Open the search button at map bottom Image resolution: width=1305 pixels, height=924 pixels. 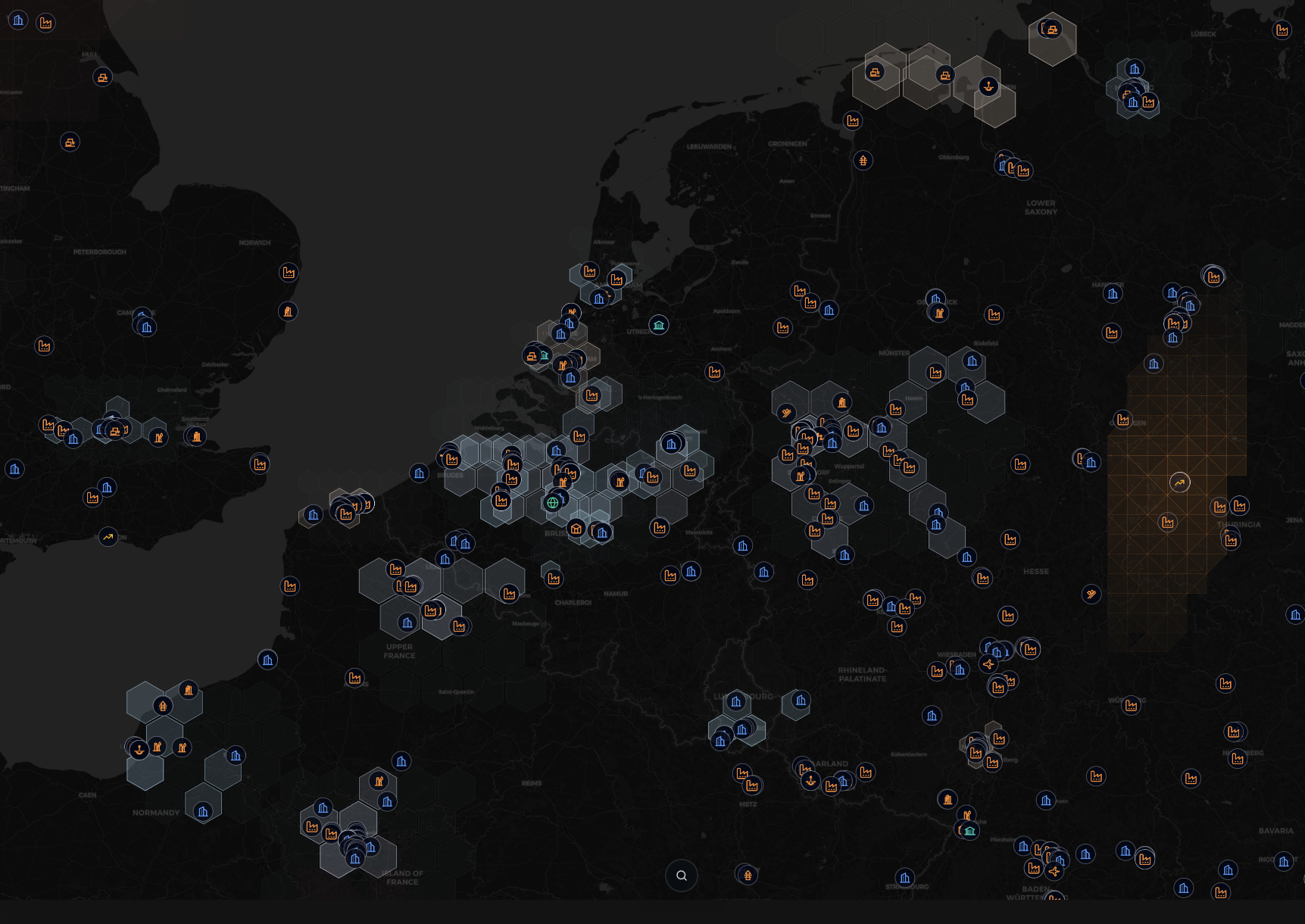(x=681, y=876)
